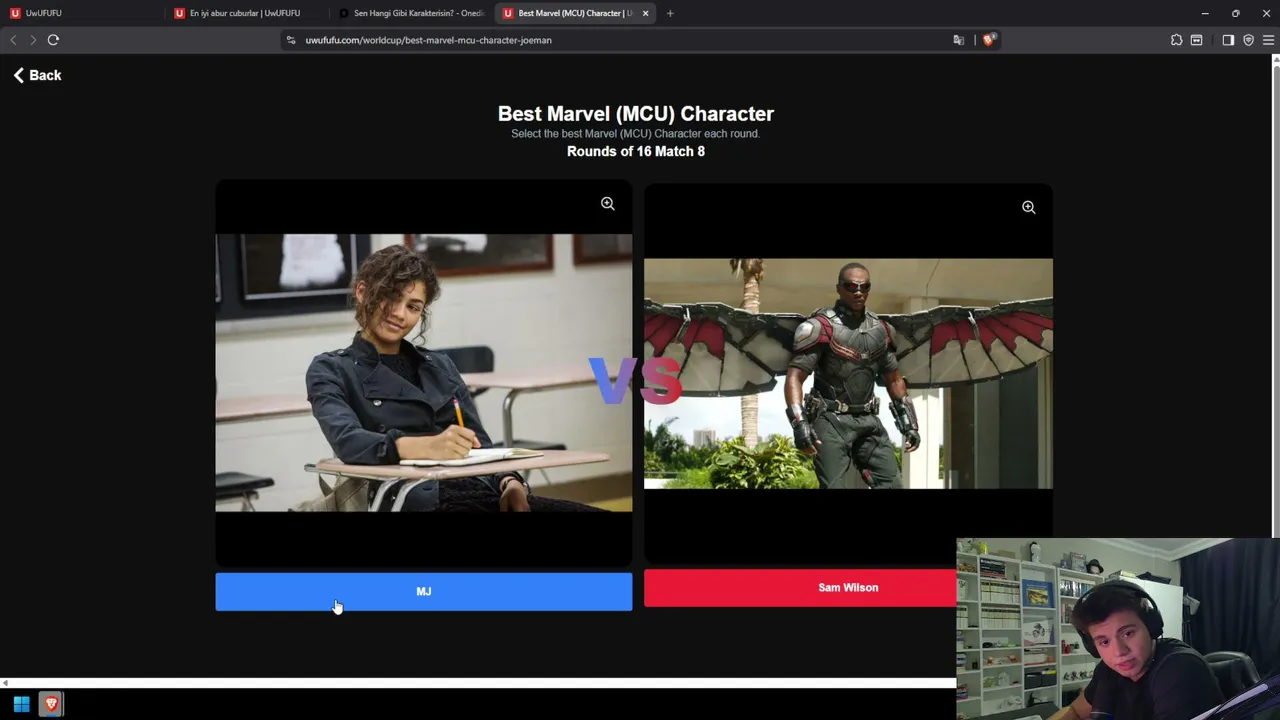Screen dimensions: 1280x720
Task: Switch to the first UwUFUFU tab
Action: click(82, 13)
